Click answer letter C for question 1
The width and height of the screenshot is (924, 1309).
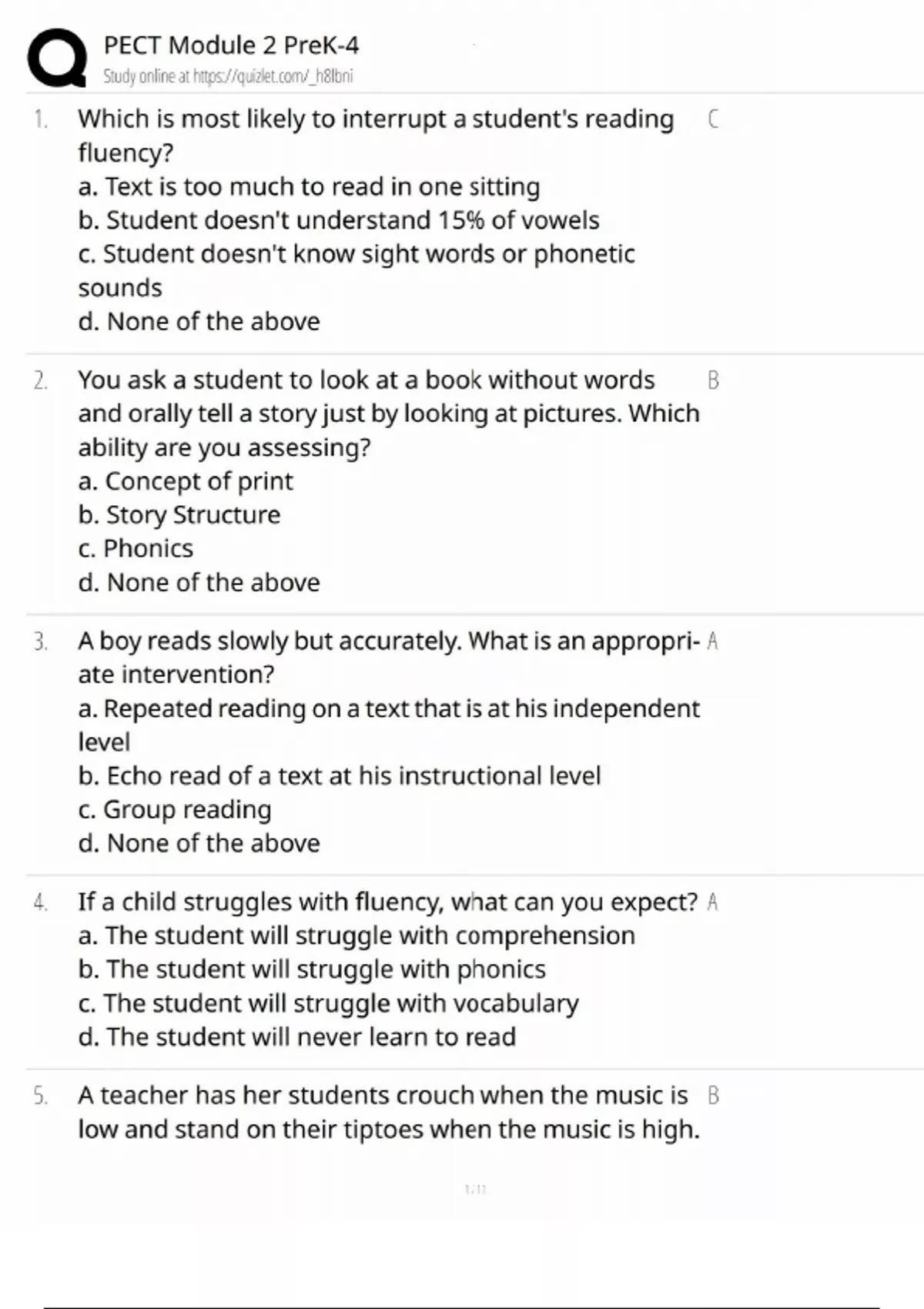click(713, 119)
